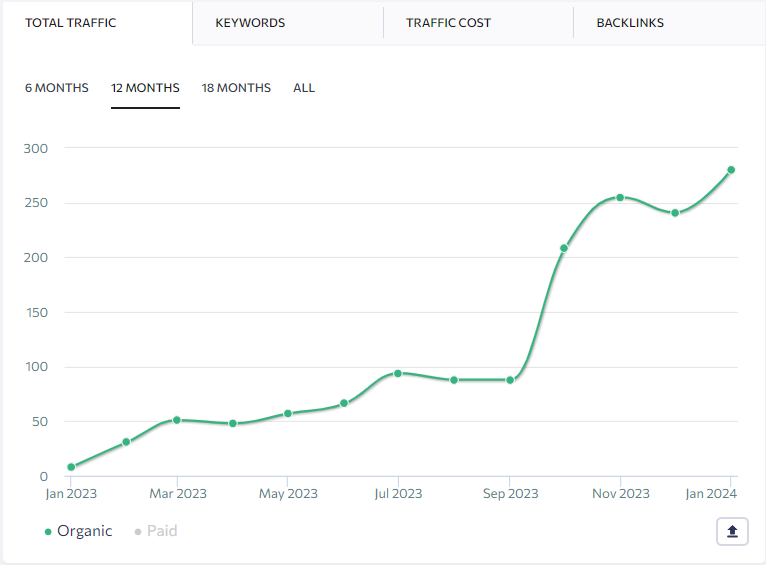
Task: Click the Mar 2023 data point
Action: coord(177,420)
